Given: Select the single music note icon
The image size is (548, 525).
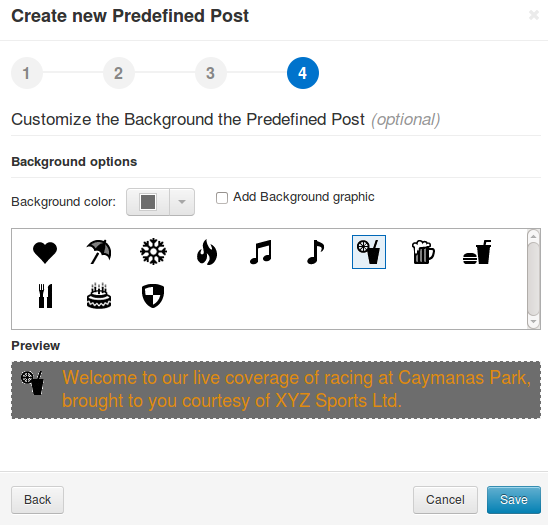Looking at the screenshot, I should [x=315, y=252].
